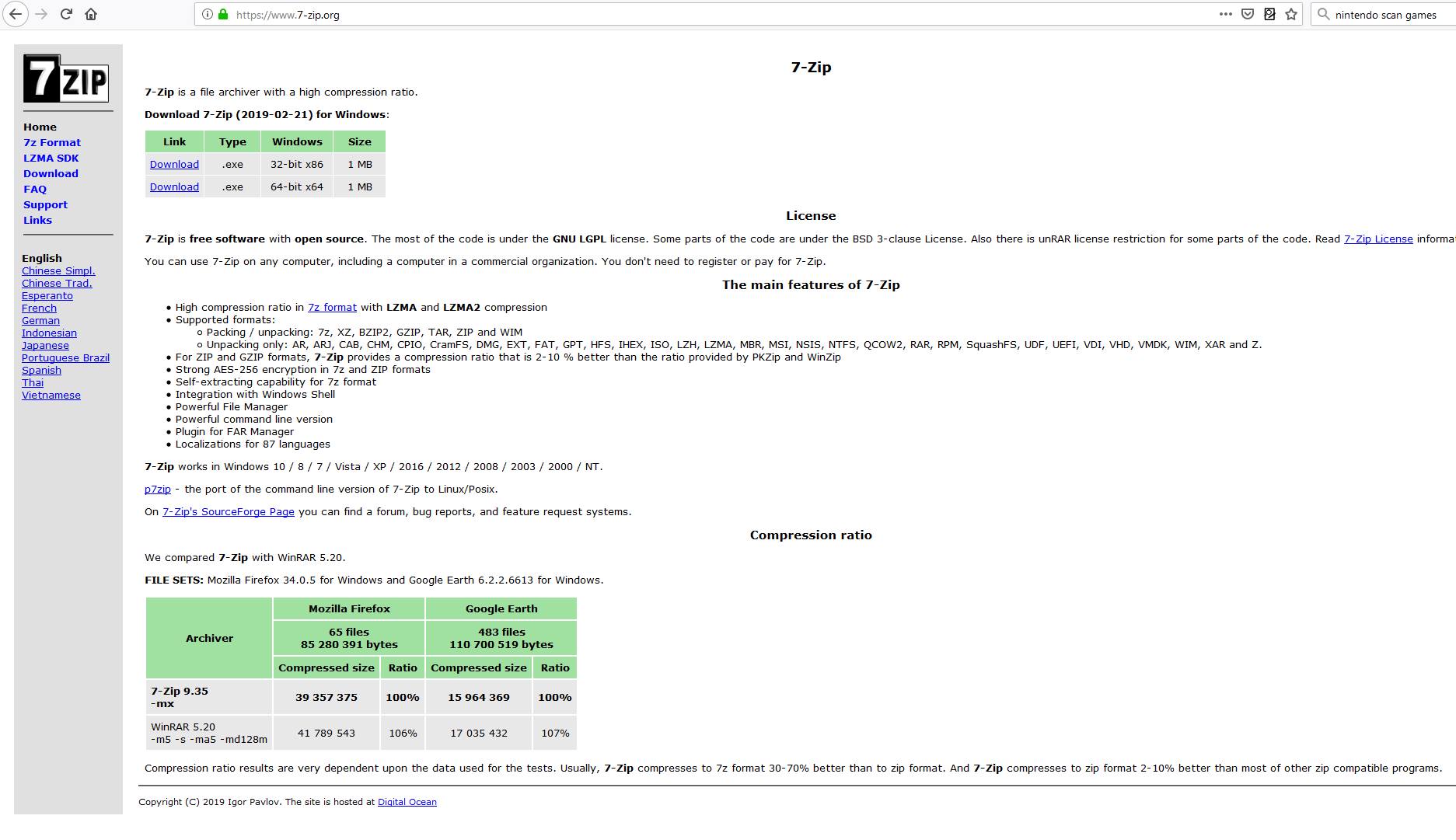Click the 'Windows' column header in download table
This screenshot has height=840, width=1456.
click(297, 141)
